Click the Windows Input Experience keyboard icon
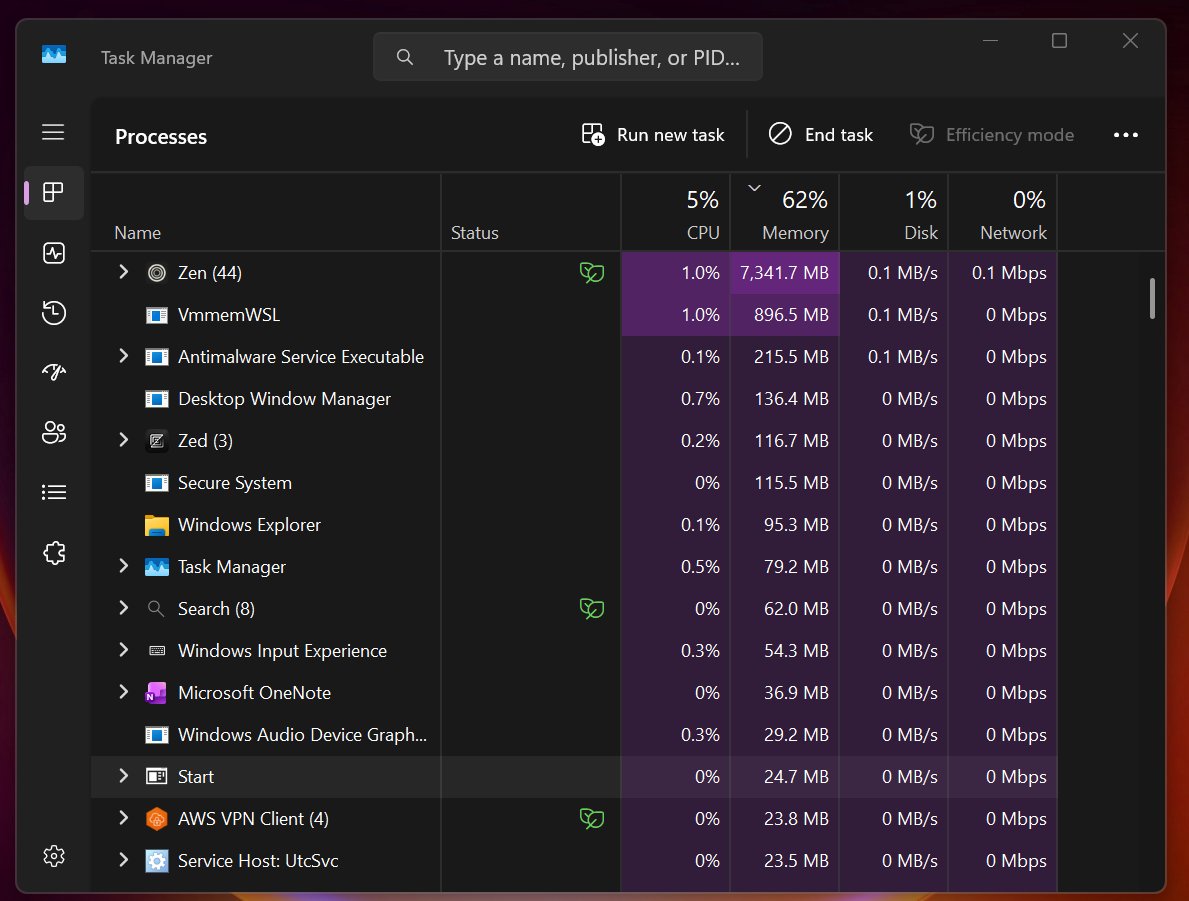This screenshot has width=1189, height=901. click(x=157, y=651)
